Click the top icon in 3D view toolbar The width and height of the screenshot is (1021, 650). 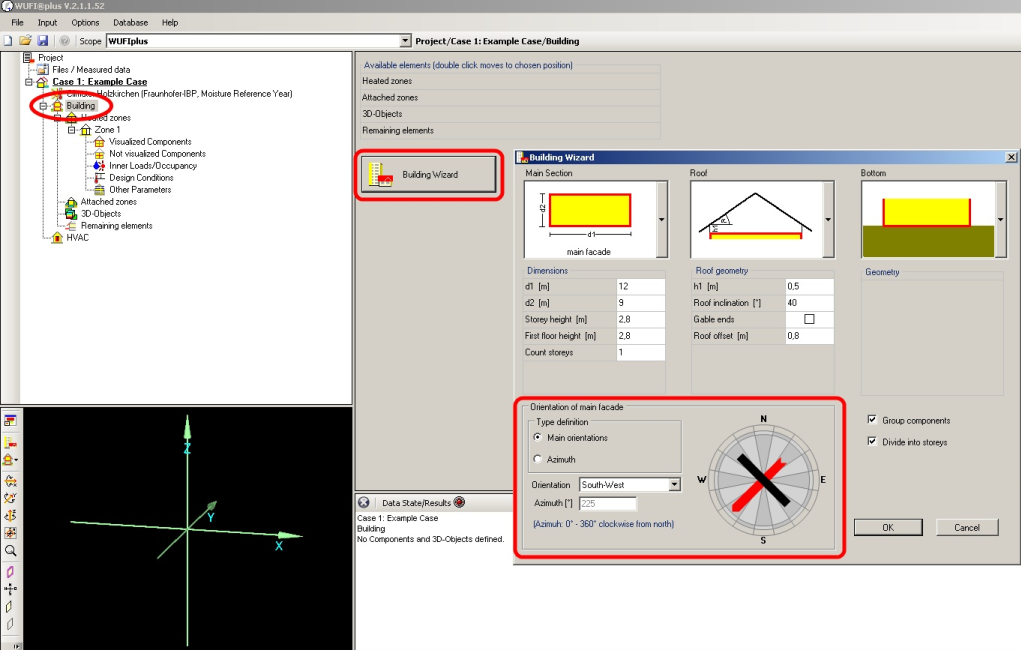pyautogui.click(x=10, y=421)
